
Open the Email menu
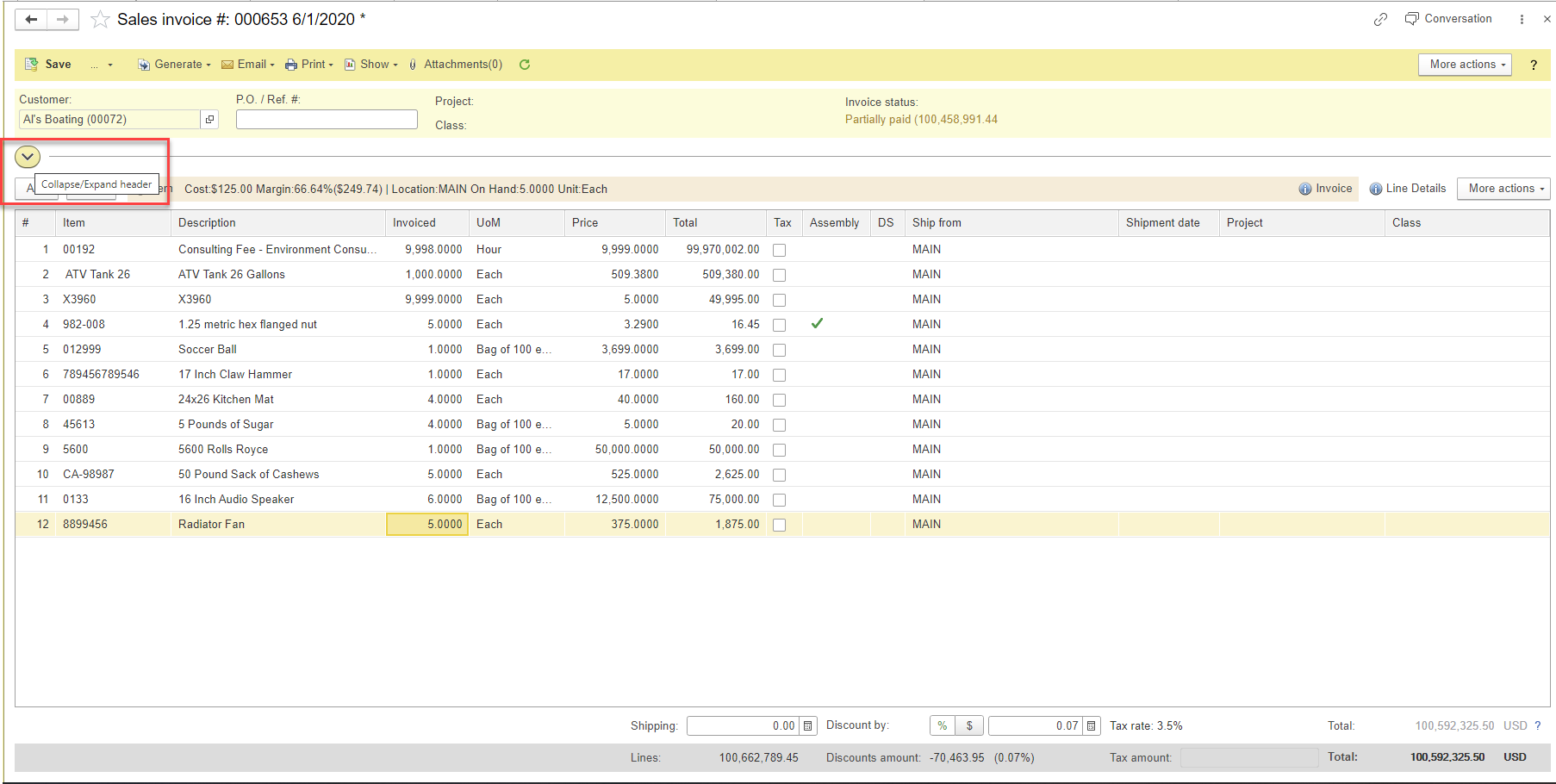click(x=248, y=65)
